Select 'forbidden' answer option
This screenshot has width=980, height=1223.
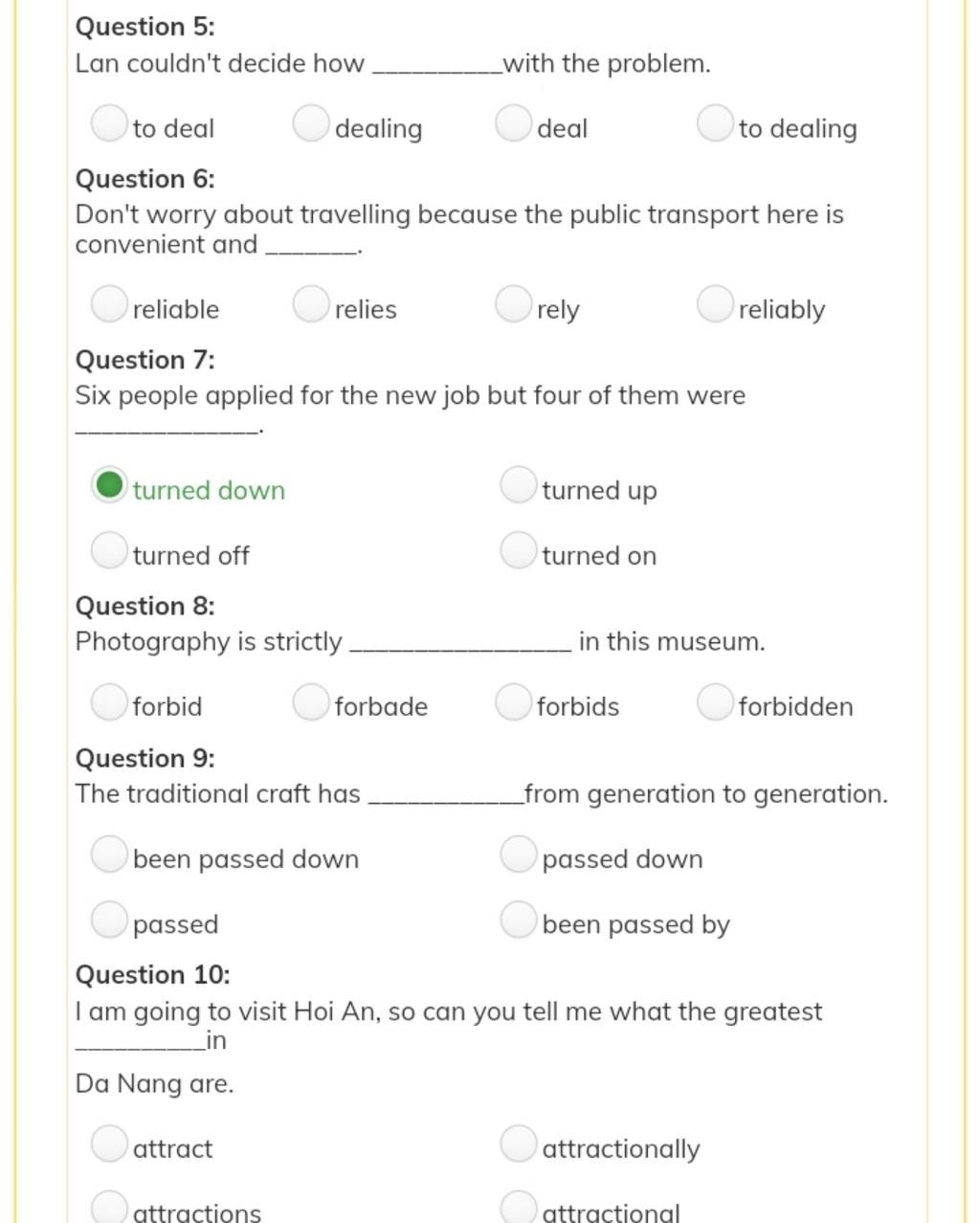pyautogui.click(x=715, y=701)
